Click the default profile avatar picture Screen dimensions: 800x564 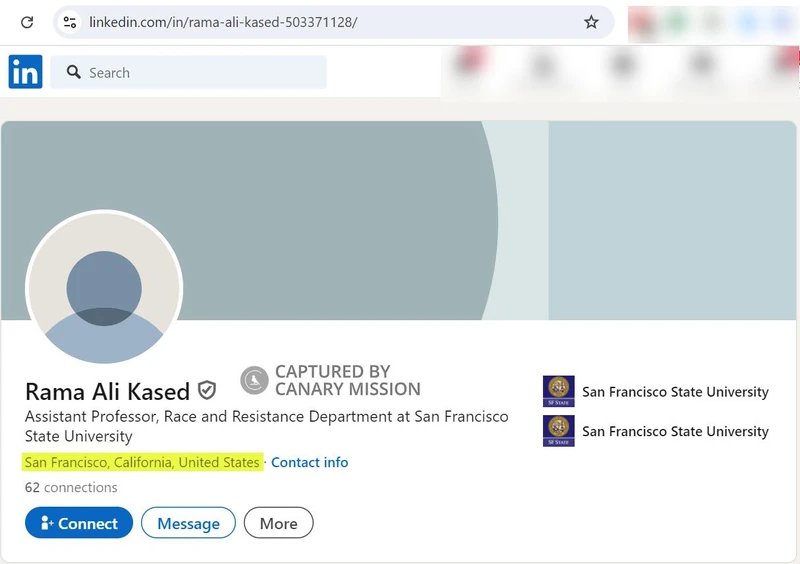104,287
